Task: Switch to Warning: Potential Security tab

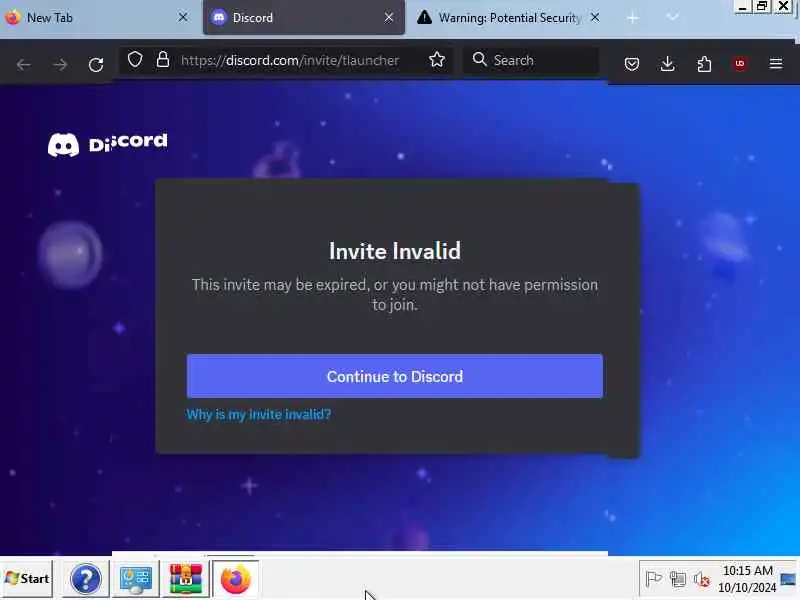Action: pos(510,18)
